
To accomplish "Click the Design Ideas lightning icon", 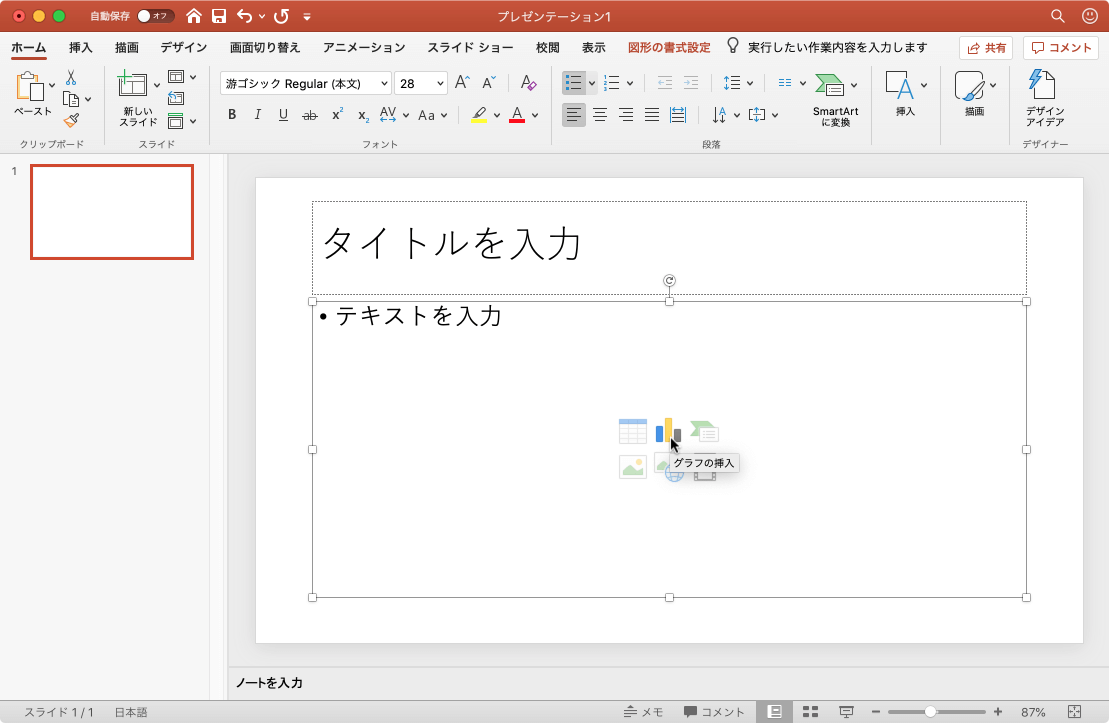I will coord(1044,86).
